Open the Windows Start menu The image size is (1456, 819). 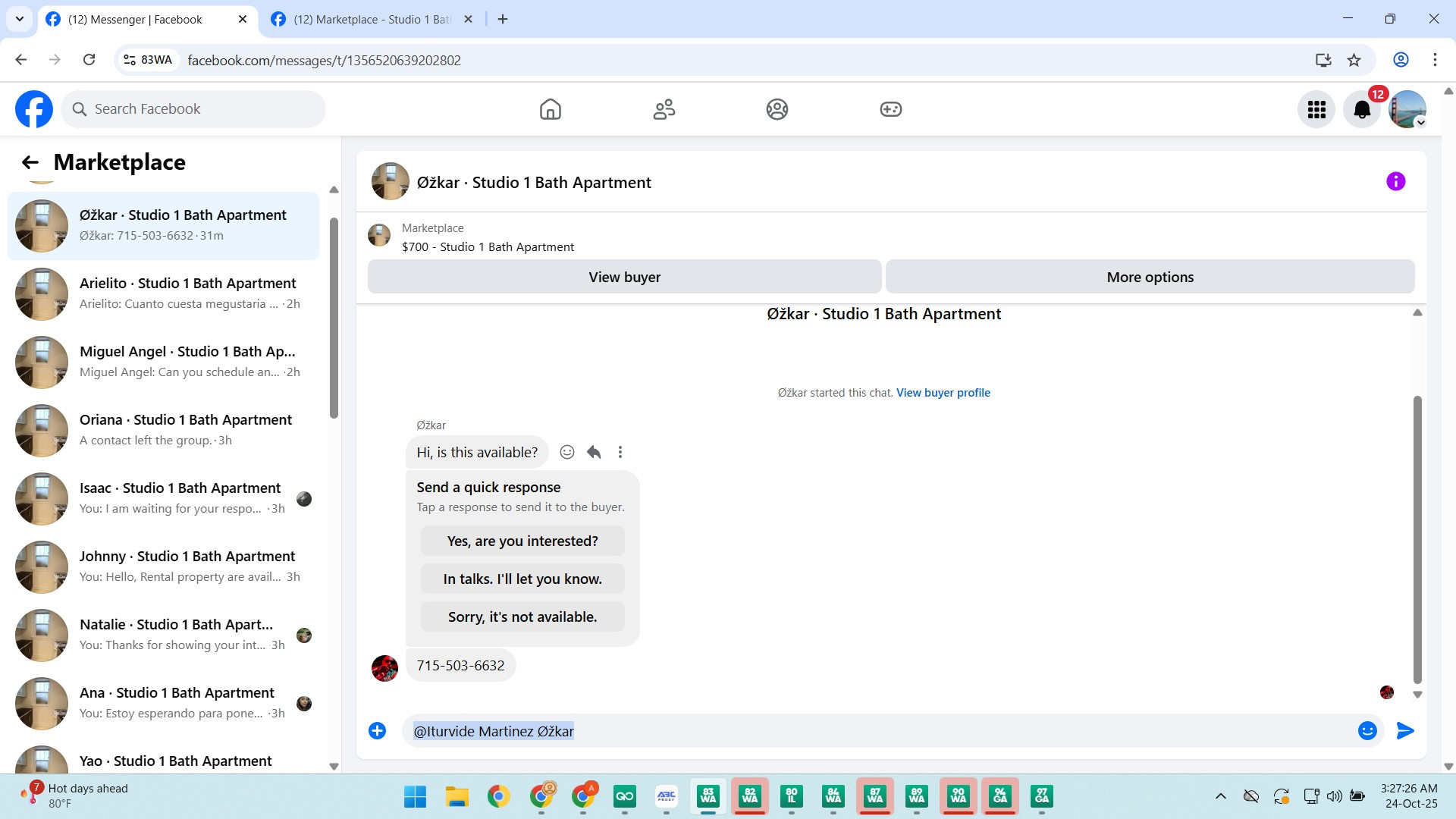[415, 796]
